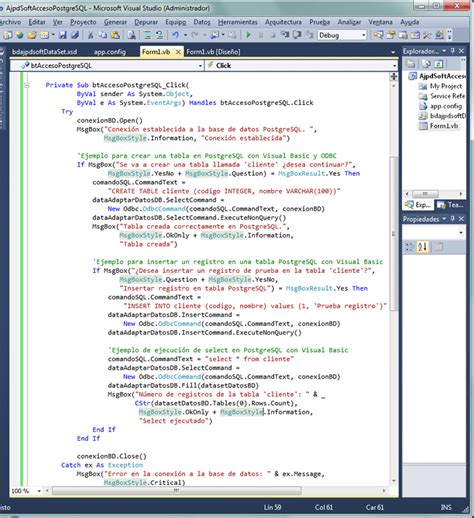
Task: Open the Click method name dropdown
Action: [x=395, y=66]
